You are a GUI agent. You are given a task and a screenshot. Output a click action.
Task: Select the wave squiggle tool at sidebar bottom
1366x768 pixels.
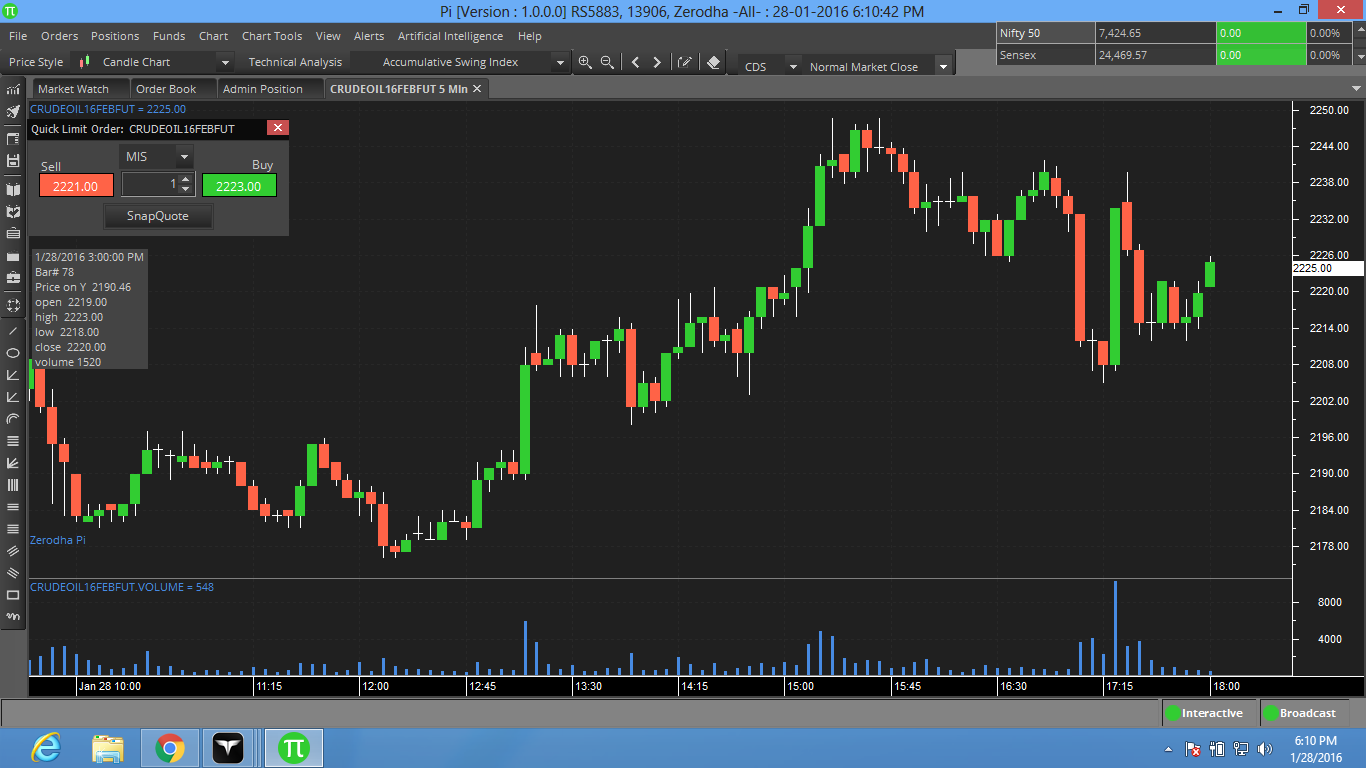tap(13, 617)
